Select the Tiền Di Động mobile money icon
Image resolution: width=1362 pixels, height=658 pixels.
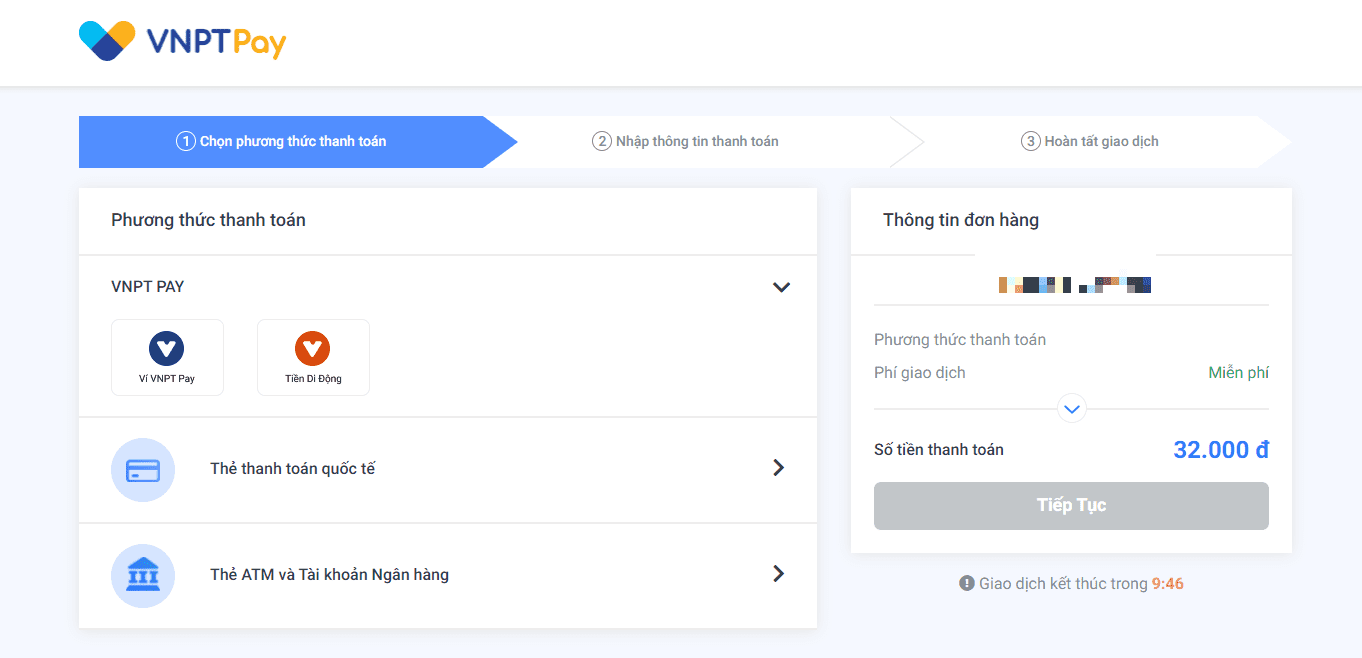click(313, 349)
